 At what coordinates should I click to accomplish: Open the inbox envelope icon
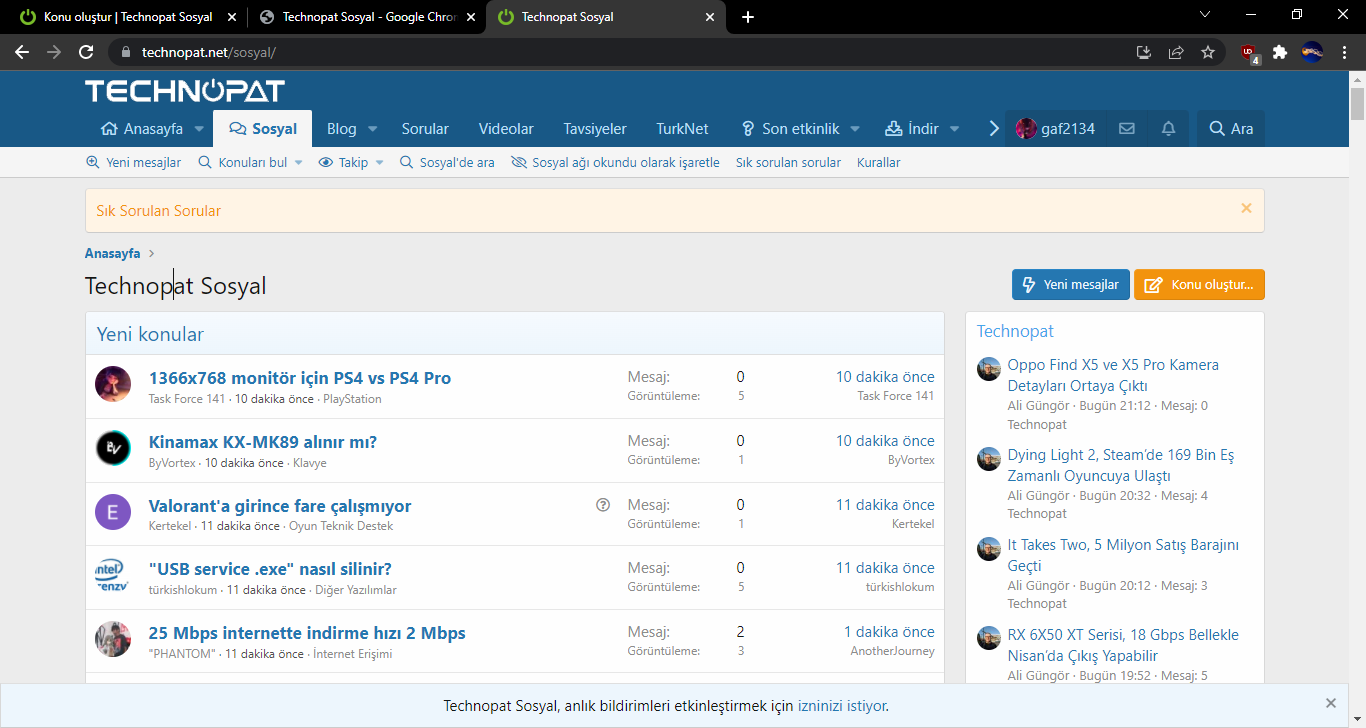pyautogui.click(x=1127, y=129)
